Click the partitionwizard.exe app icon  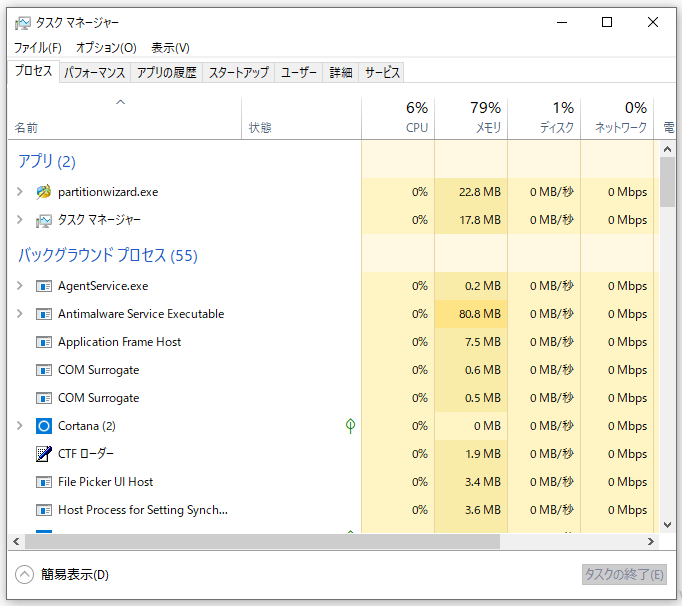click(43, 192)
